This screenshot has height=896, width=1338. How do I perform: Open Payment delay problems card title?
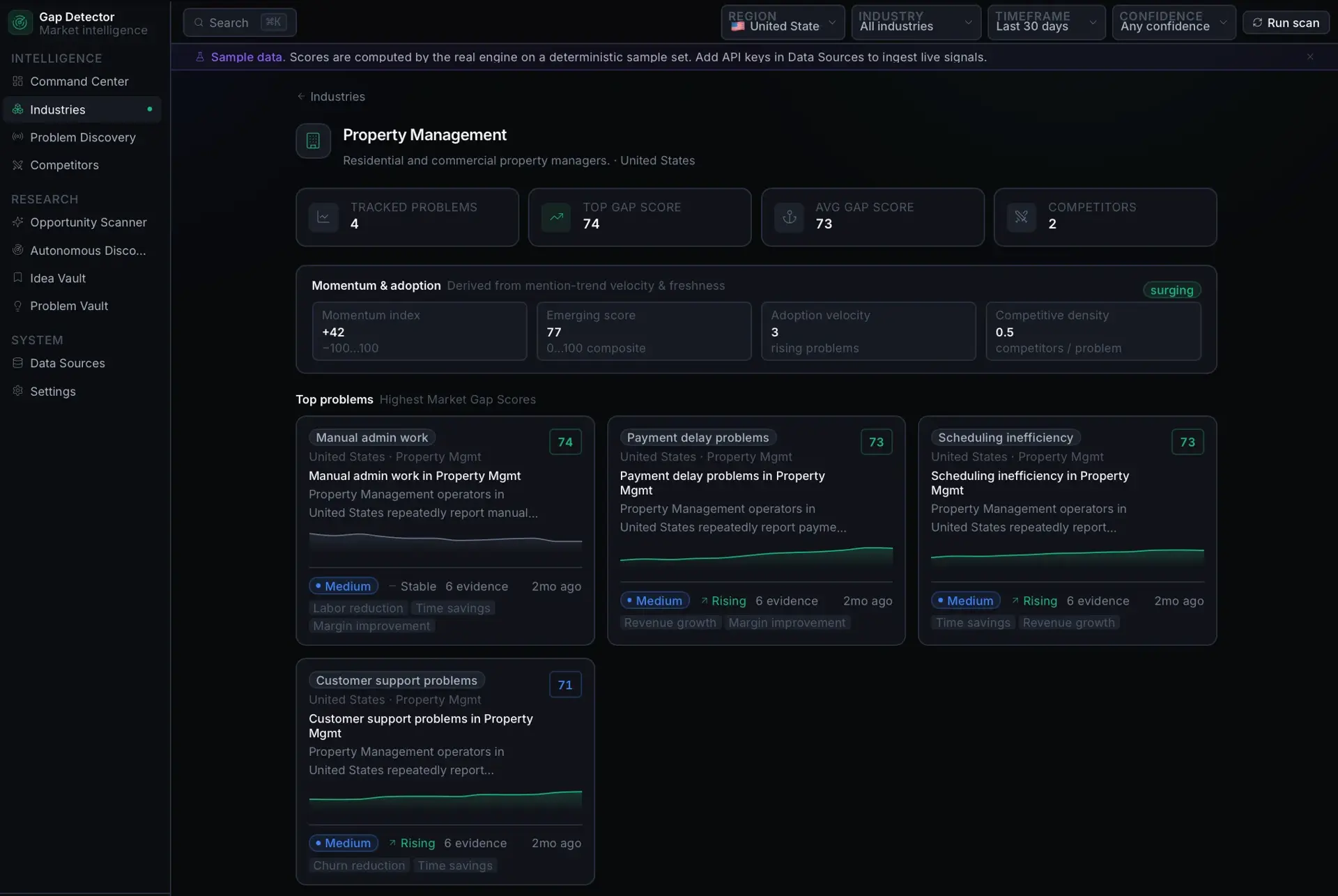point(722,483)
